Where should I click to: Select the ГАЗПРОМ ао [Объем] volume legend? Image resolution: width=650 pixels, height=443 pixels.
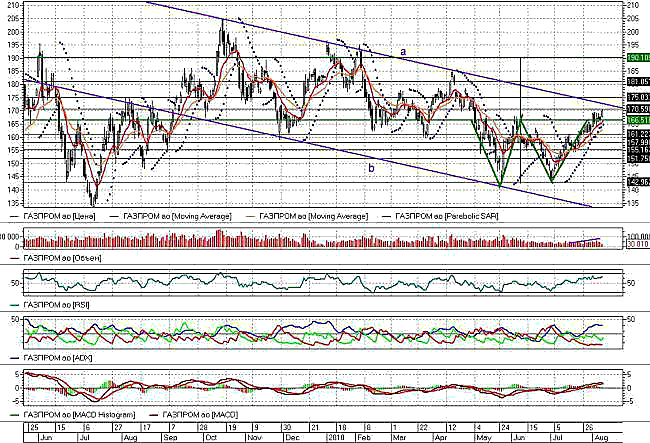pos(56,258)
